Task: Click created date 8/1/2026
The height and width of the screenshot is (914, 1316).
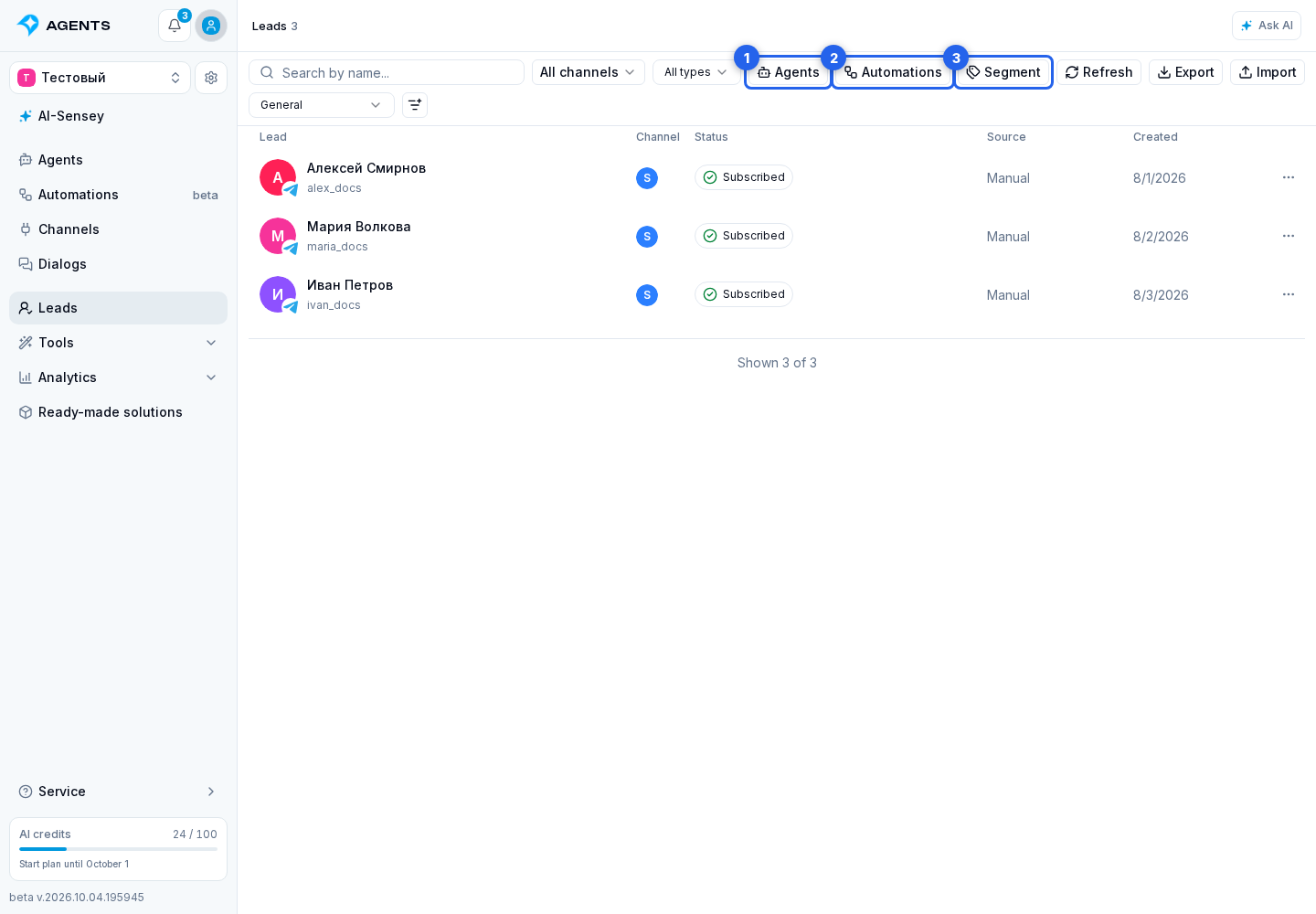Action: coord(1160,178)
